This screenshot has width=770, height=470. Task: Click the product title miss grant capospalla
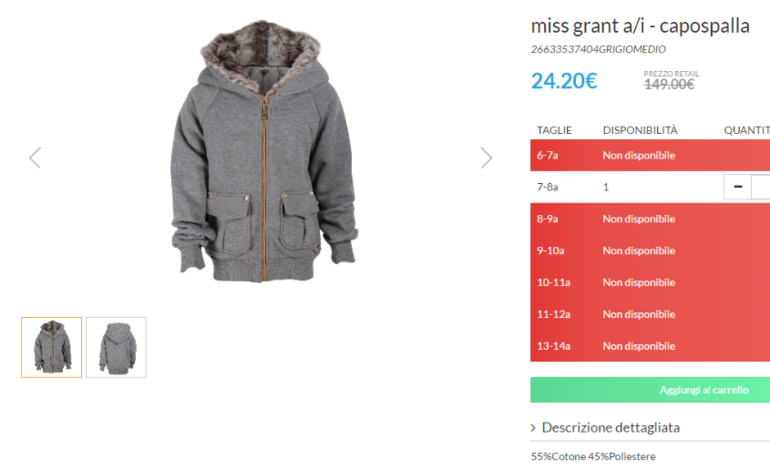pos(640,26)
